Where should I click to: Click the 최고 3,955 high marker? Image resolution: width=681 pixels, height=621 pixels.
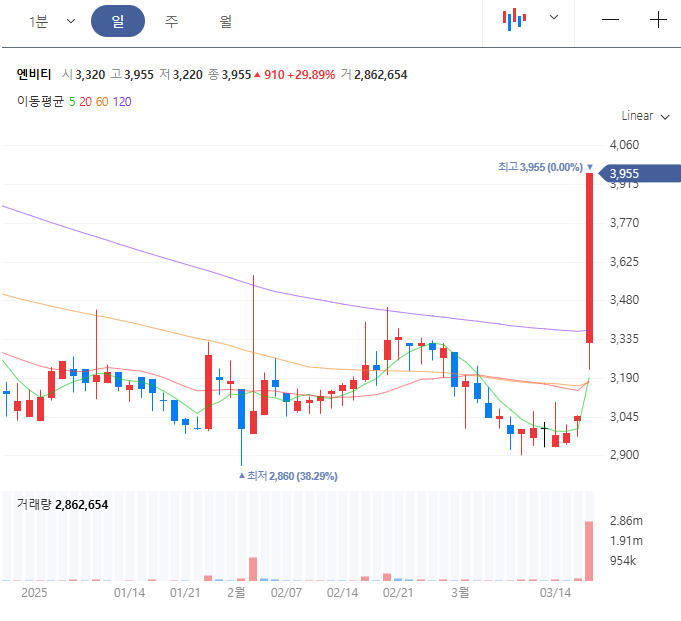545,167
